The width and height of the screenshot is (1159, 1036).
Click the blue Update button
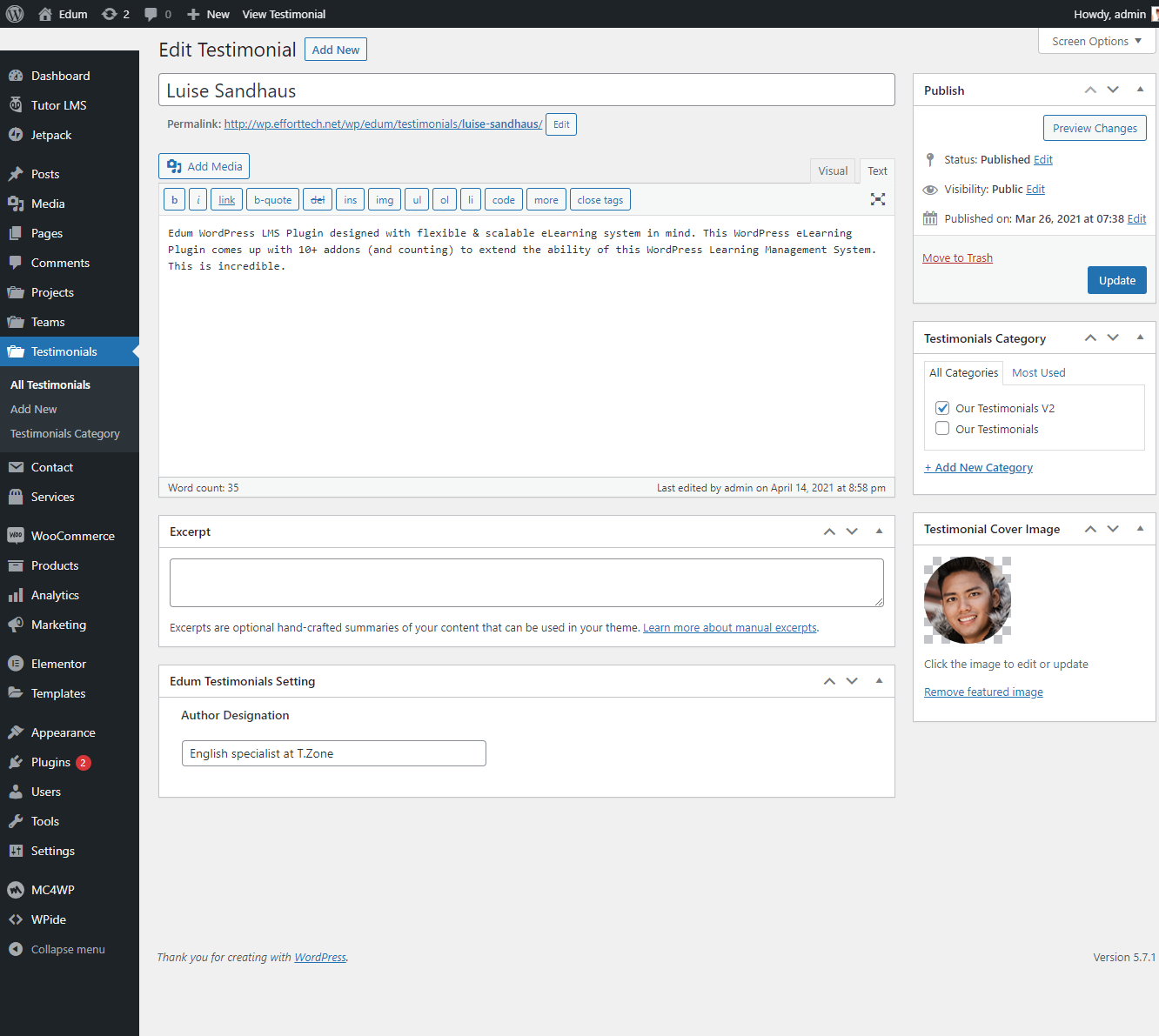(x=1116, y=280)
